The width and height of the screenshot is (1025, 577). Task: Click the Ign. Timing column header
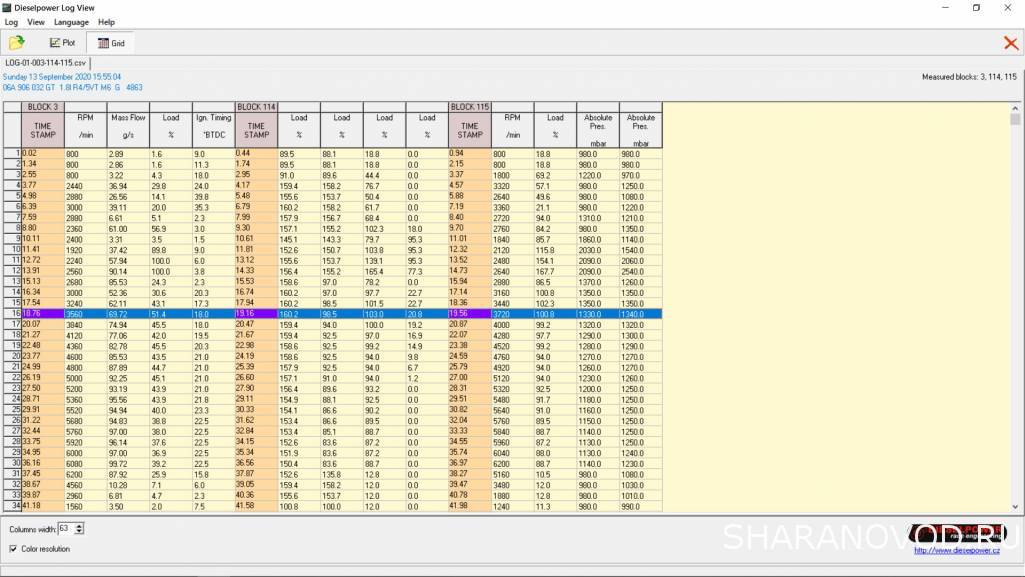coord(213,118)
